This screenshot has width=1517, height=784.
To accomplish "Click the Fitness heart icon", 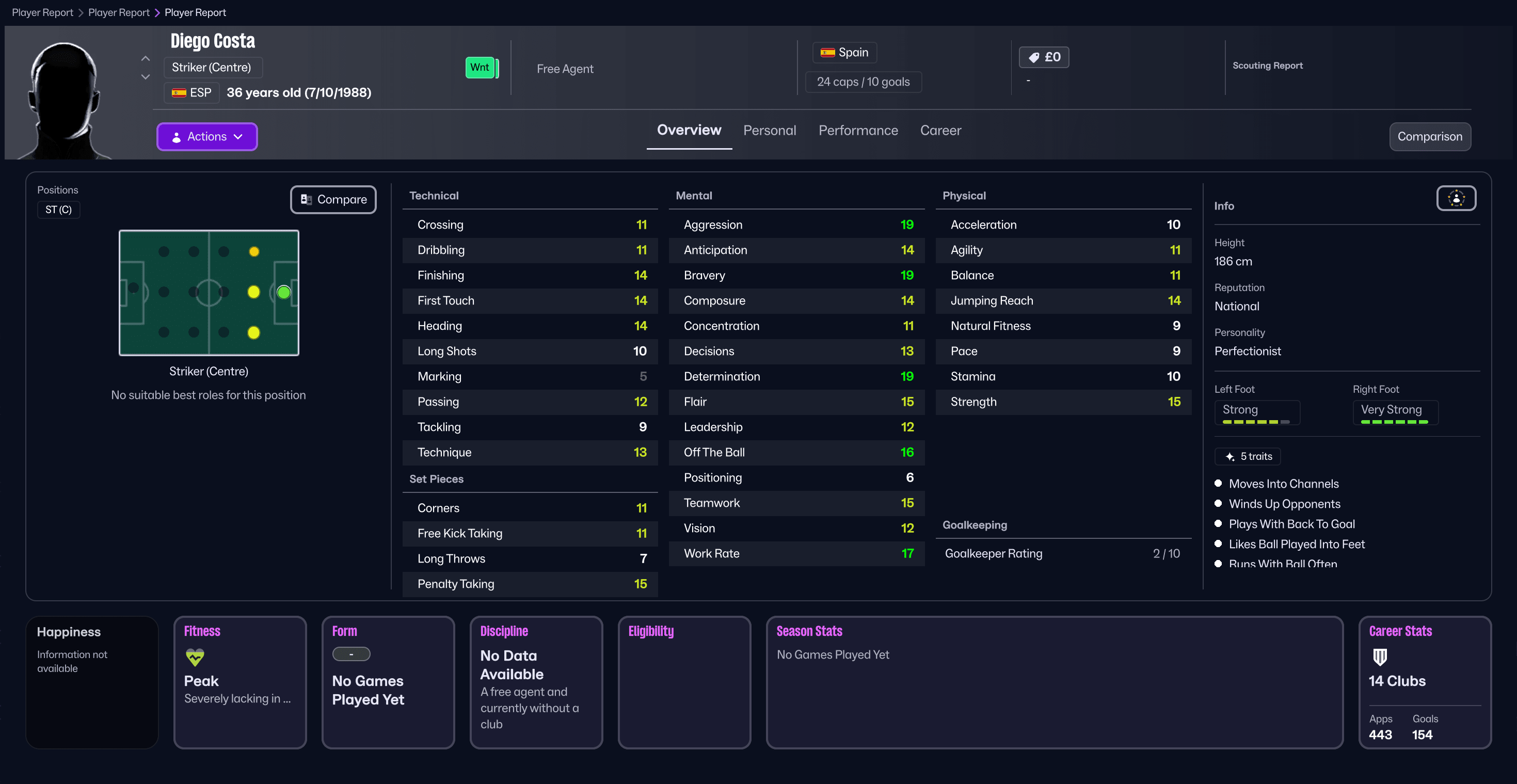I will point(195,657).
